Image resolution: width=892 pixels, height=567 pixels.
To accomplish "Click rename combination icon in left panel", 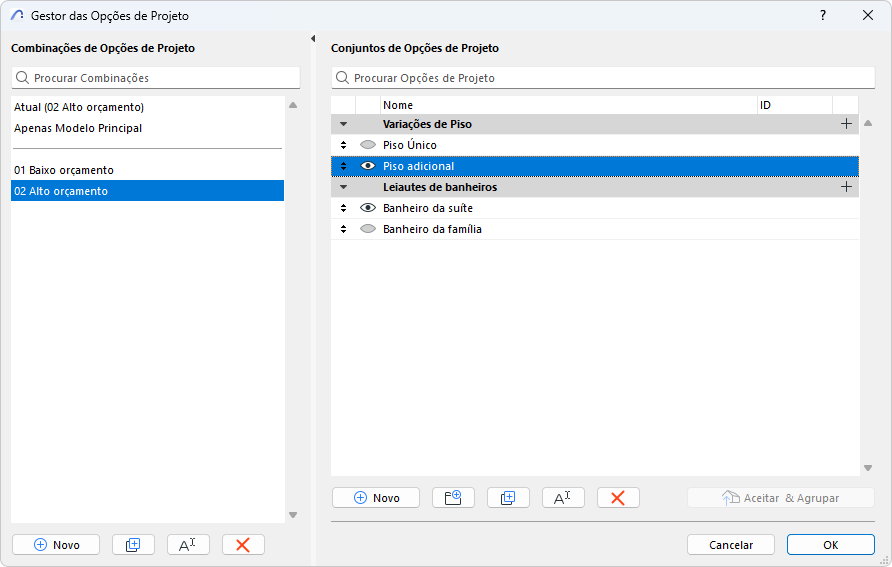I will tap(188, 545).
